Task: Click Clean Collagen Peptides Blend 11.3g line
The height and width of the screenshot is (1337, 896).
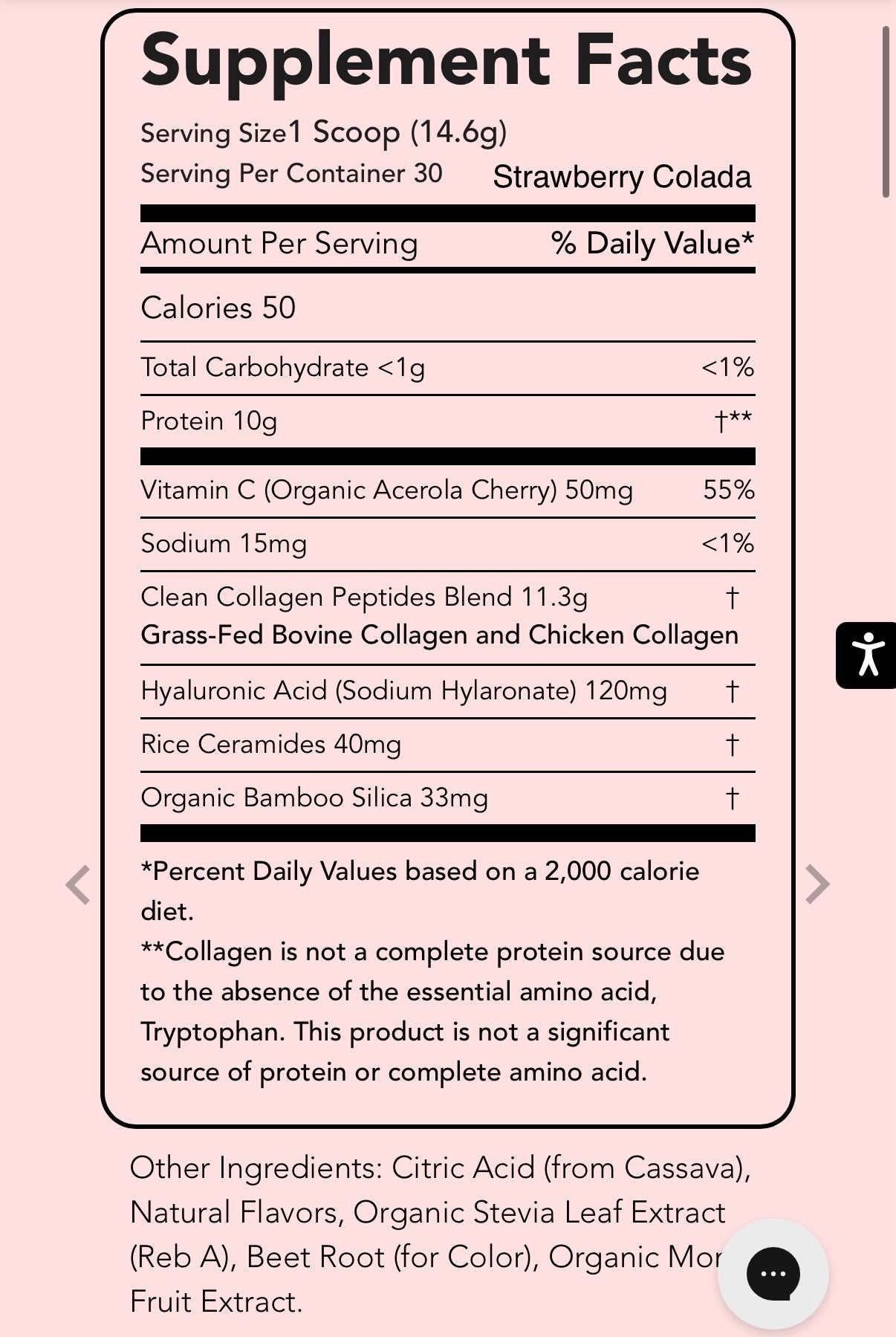Action: (364, 597)
